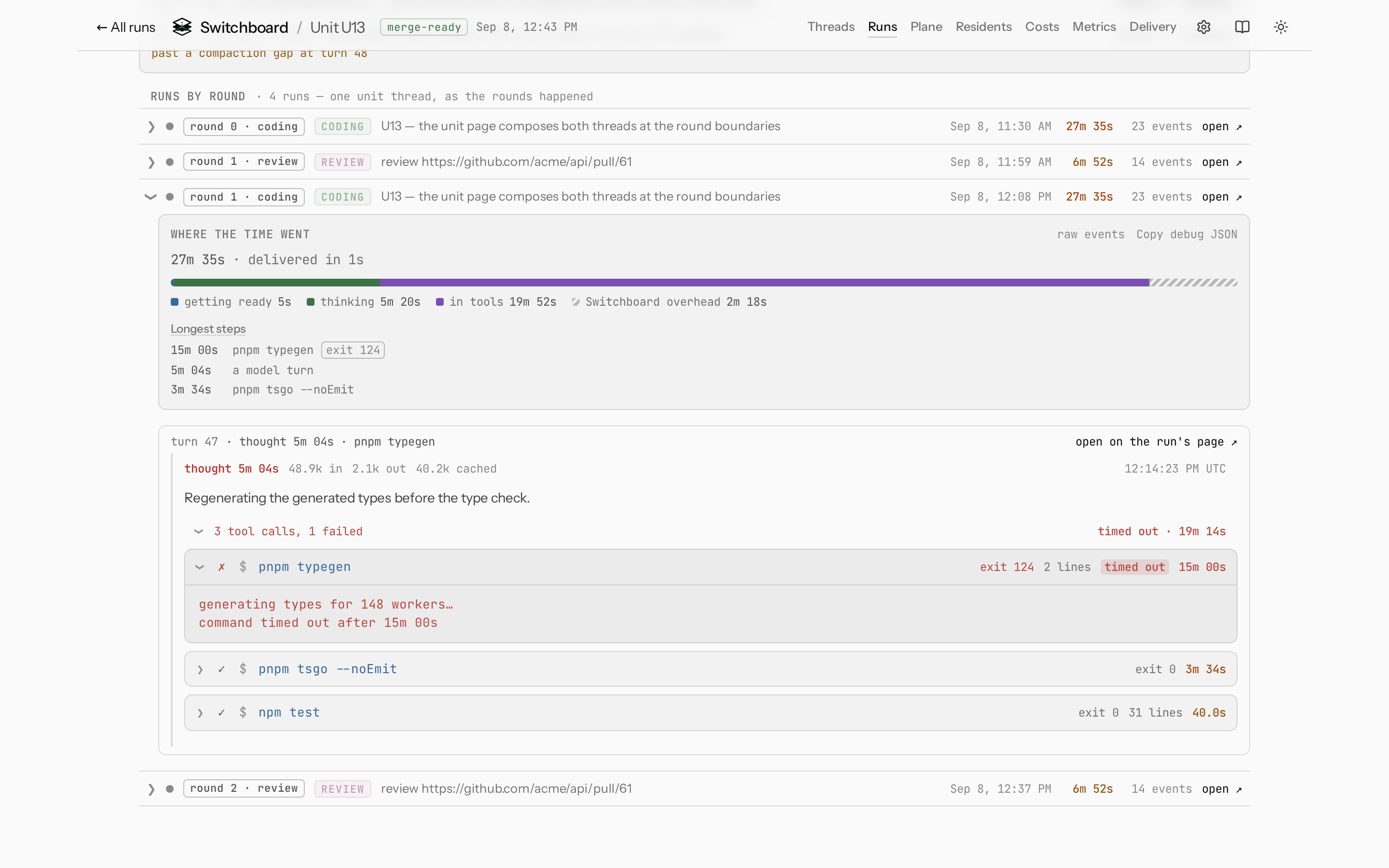The image size is (1389, 868).
Task: Click the status dot on round 1 review
Action: (170, 162)
